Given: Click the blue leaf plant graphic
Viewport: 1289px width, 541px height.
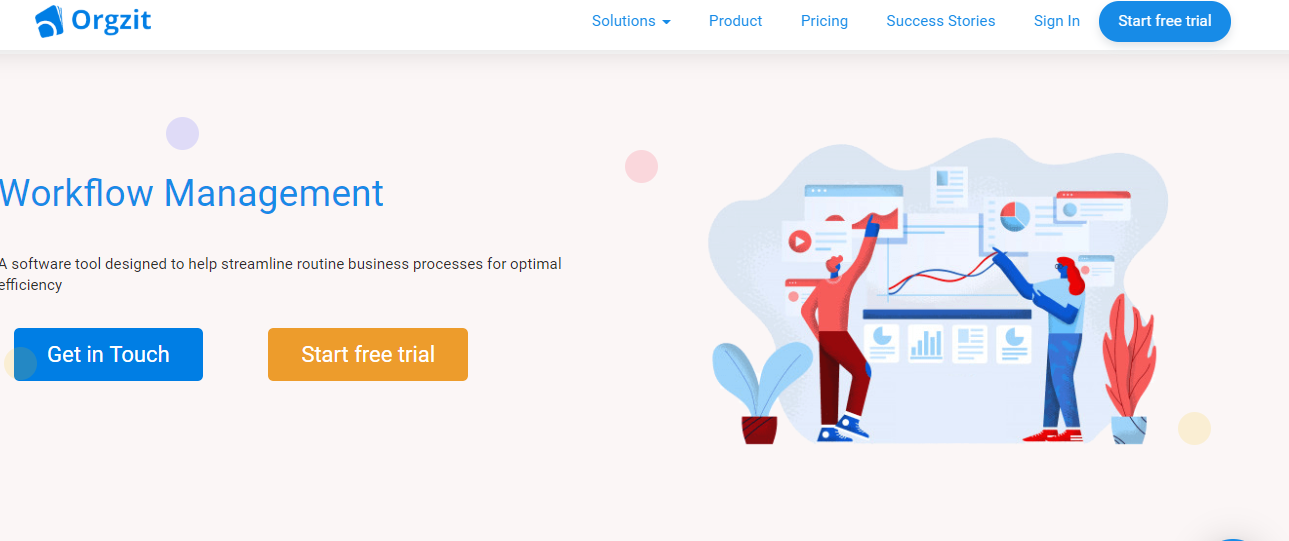Looking at the screenshot, I should coord(760,392).
